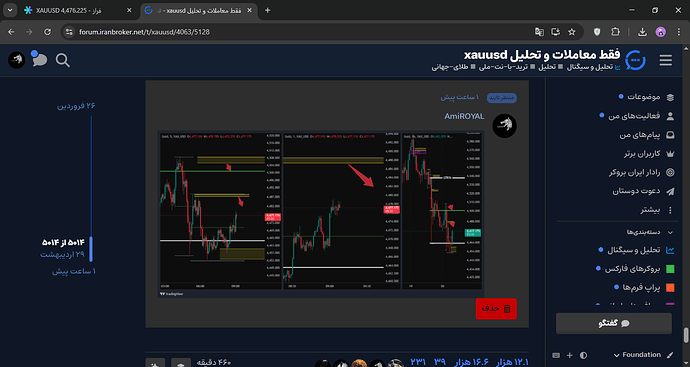Collapse the دسته‌بندی‌ها section chevron
The height and width of the screenshot is (367, 690).
670,232
